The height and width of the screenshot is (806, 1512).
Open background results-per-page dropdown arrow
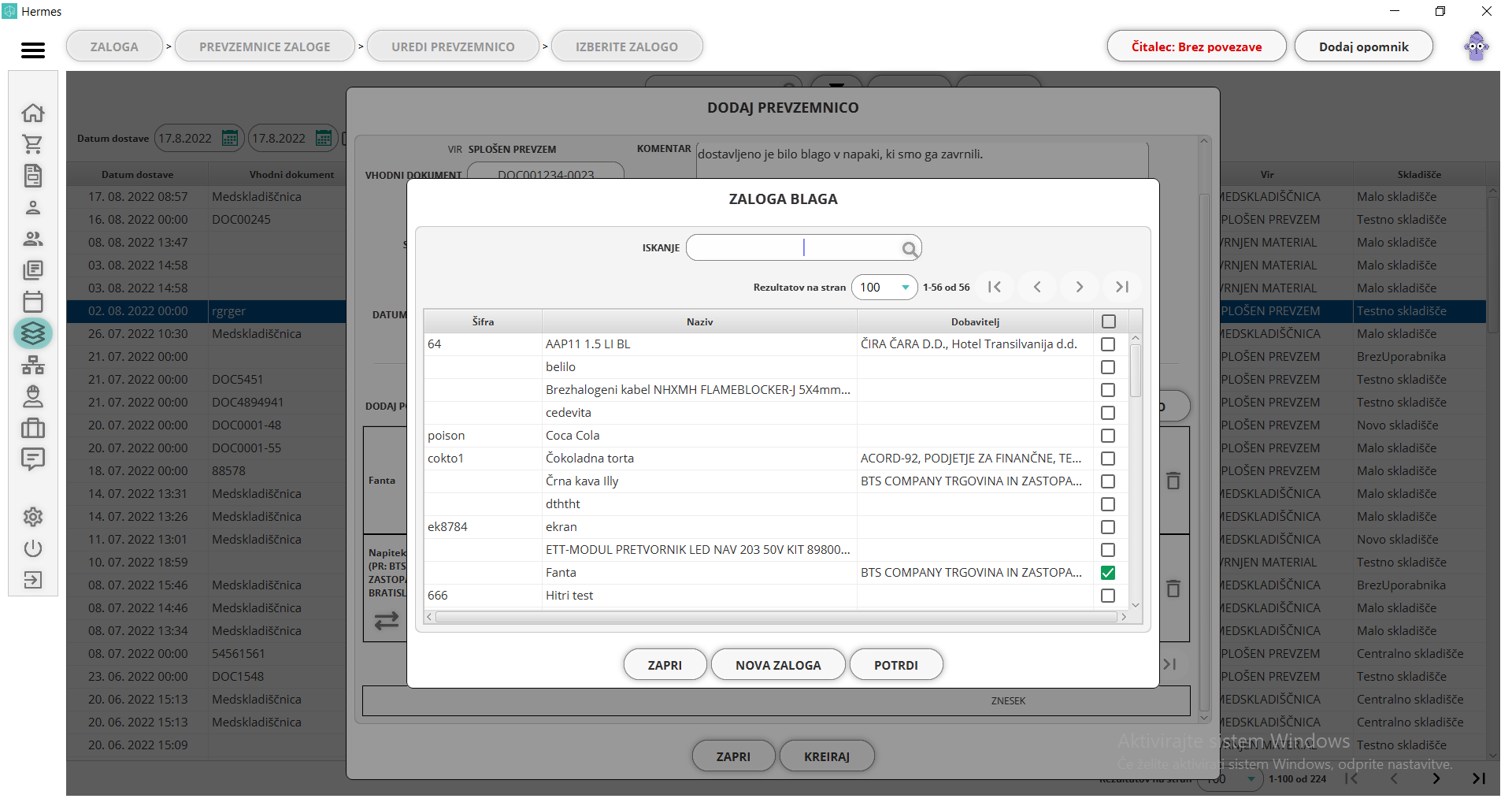tap(1251, 779)
